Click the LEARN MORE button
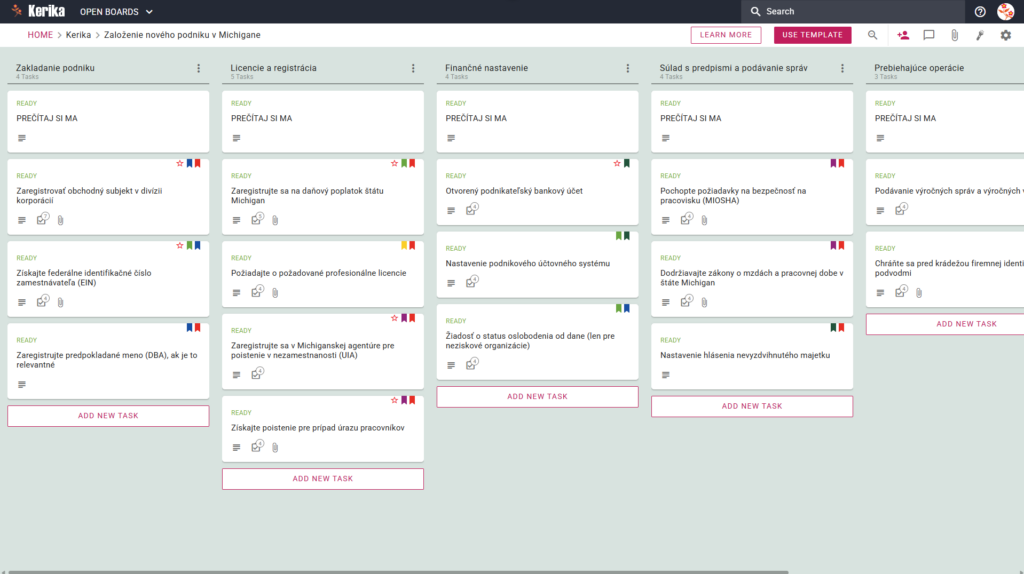Image resolution: width=1024 pixels, height=574 pixels. [726, 35]
